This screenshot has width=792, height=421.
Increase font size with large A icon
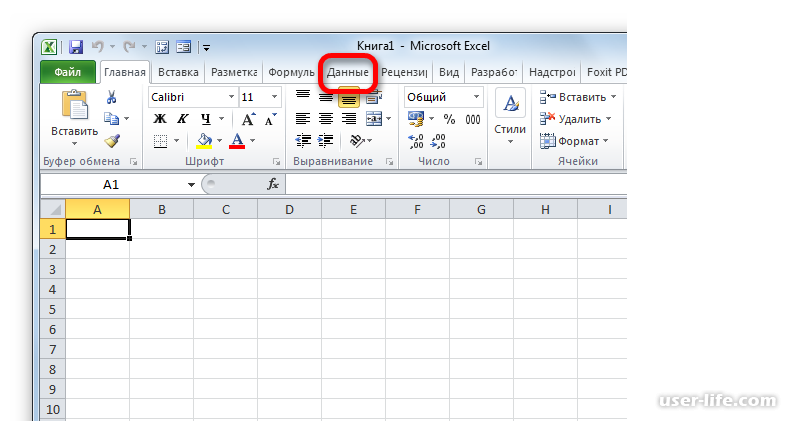coord(248,119)
